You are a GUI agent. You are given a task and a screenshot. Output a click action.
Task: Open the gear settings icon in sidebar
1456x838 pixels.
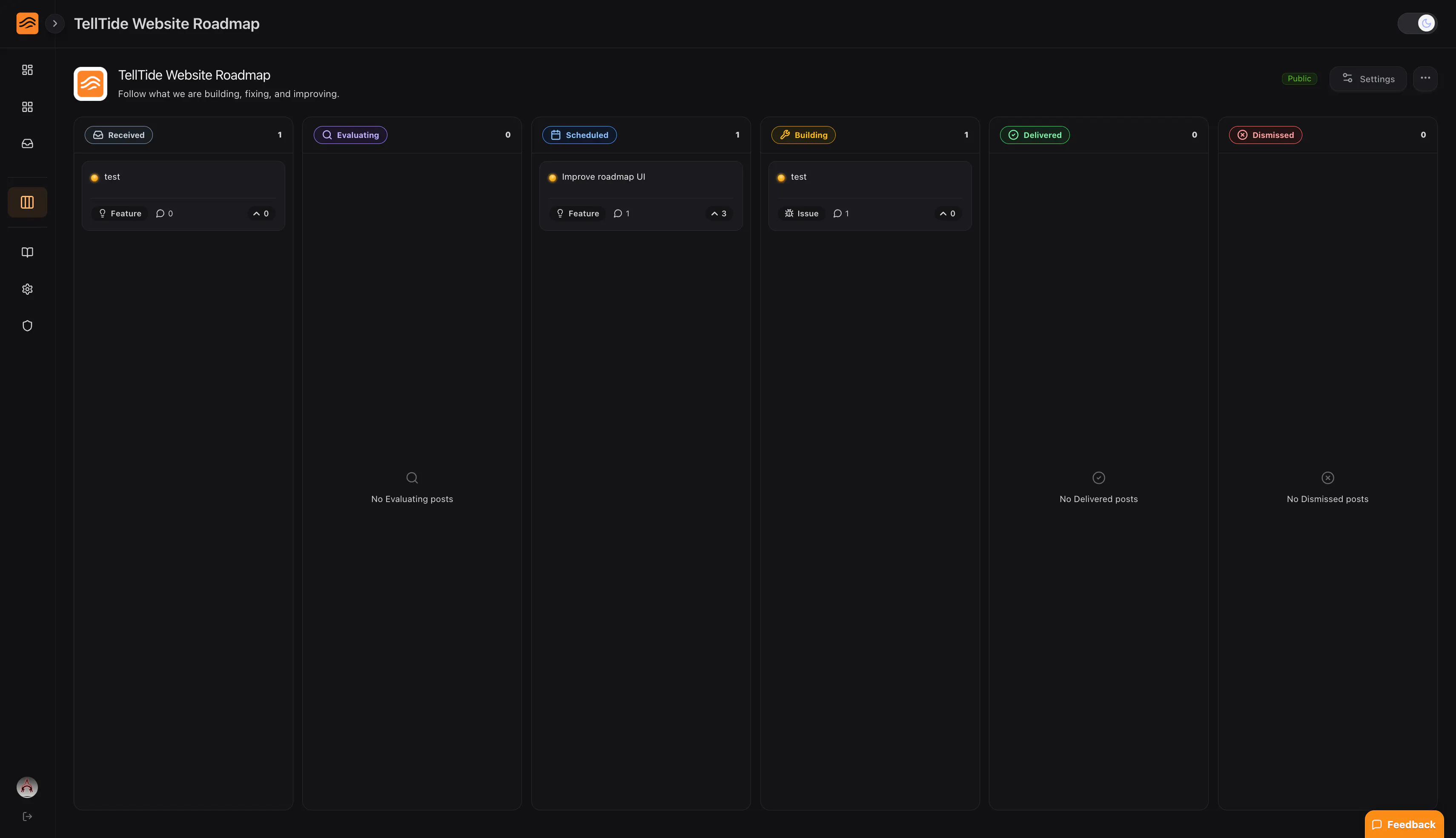27,289
